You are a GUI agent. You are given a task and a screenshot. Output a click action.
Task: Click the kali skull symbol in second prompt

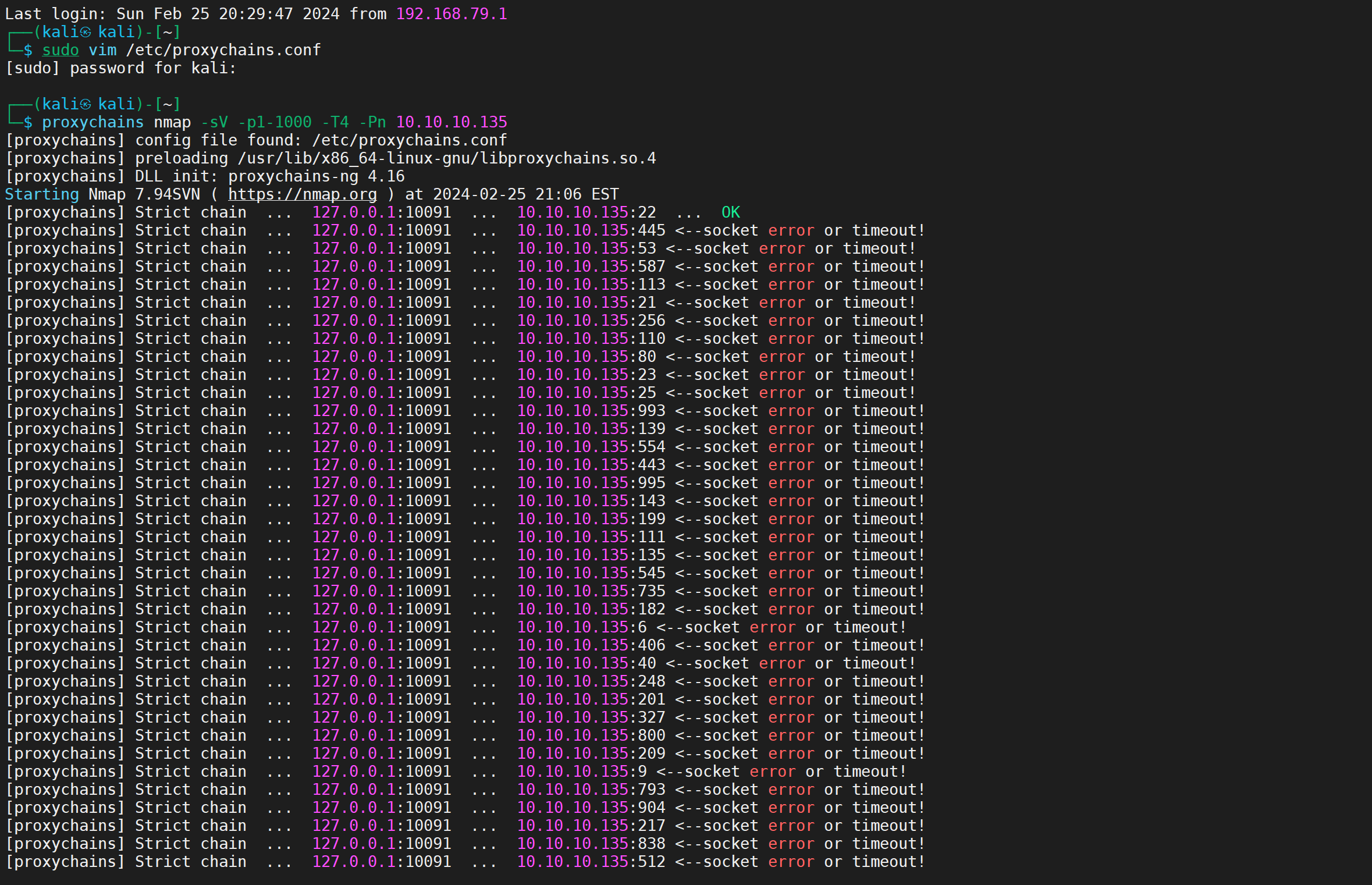click(x=86, y=104)
